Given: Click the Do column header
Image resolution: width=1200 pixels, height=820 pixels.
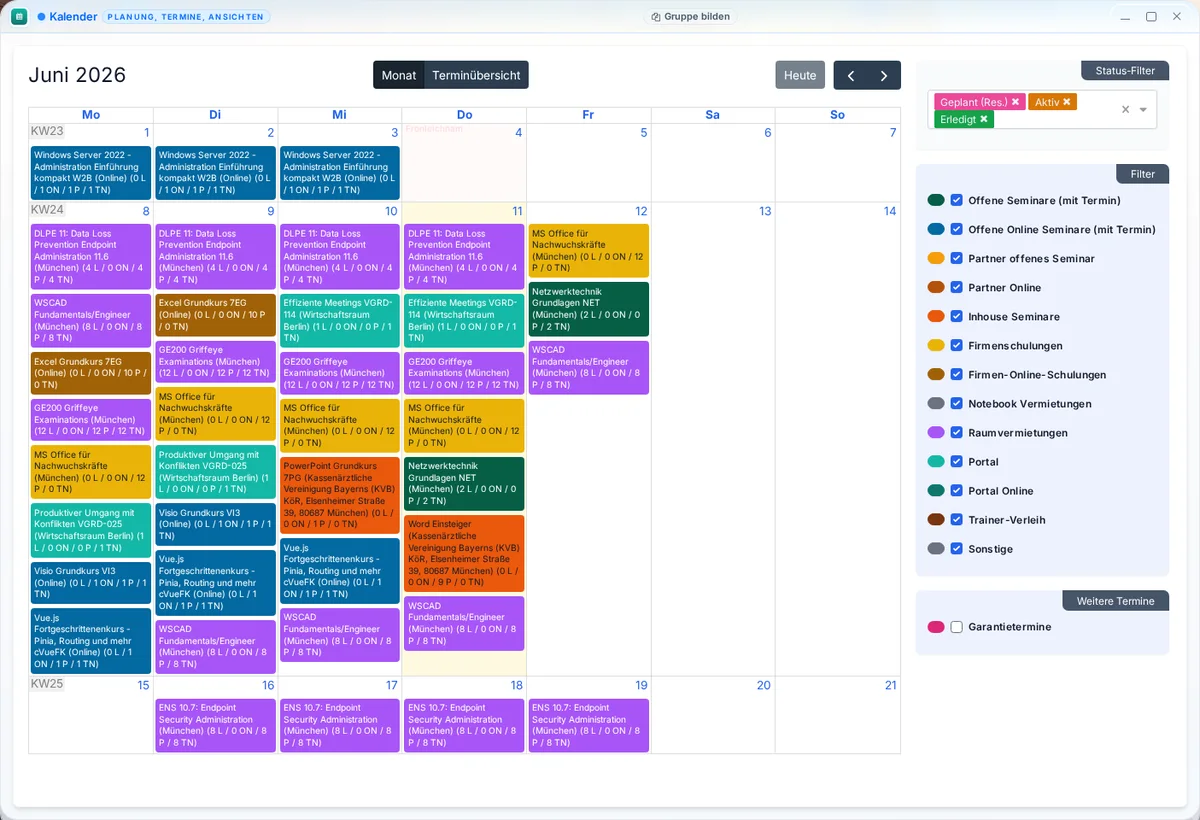Looking at the screenshot, I should click(464, 115).
